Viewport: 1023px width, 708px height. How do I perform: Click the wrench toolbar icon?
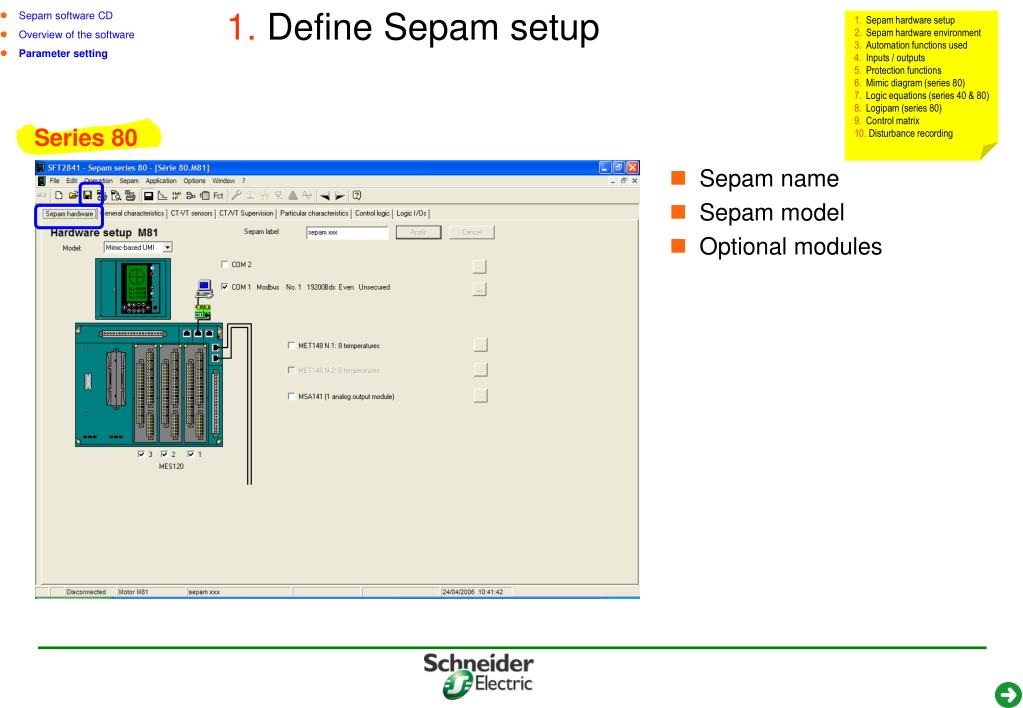click(x=236, y=195)
